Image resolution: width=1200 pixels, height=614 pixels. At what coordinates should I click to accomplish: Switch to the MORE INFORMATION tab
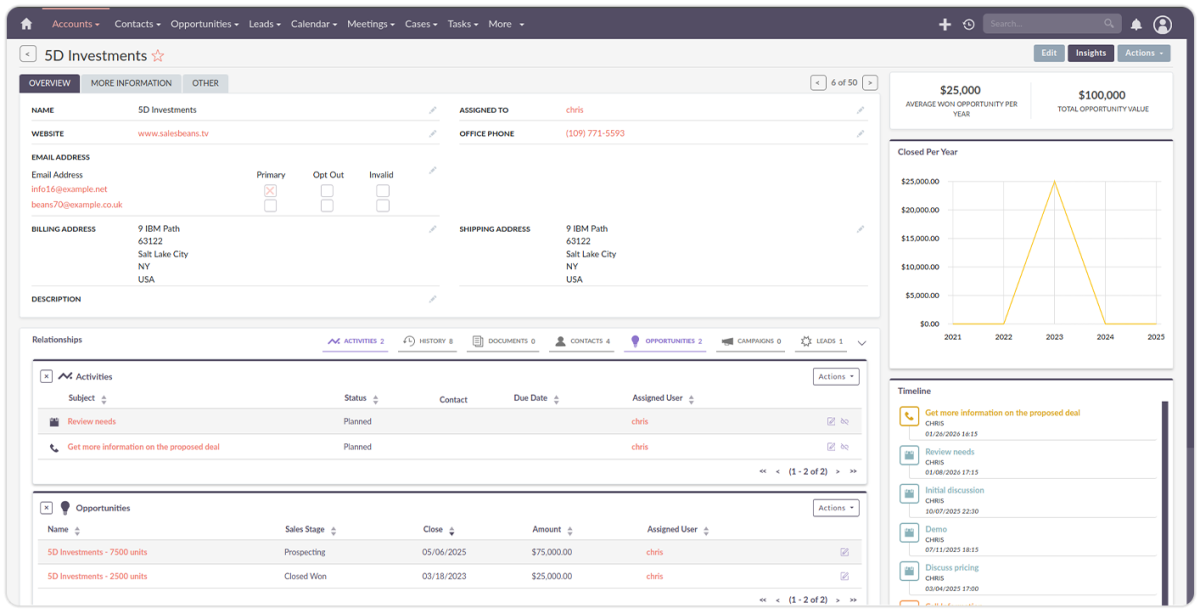point(131,83)
